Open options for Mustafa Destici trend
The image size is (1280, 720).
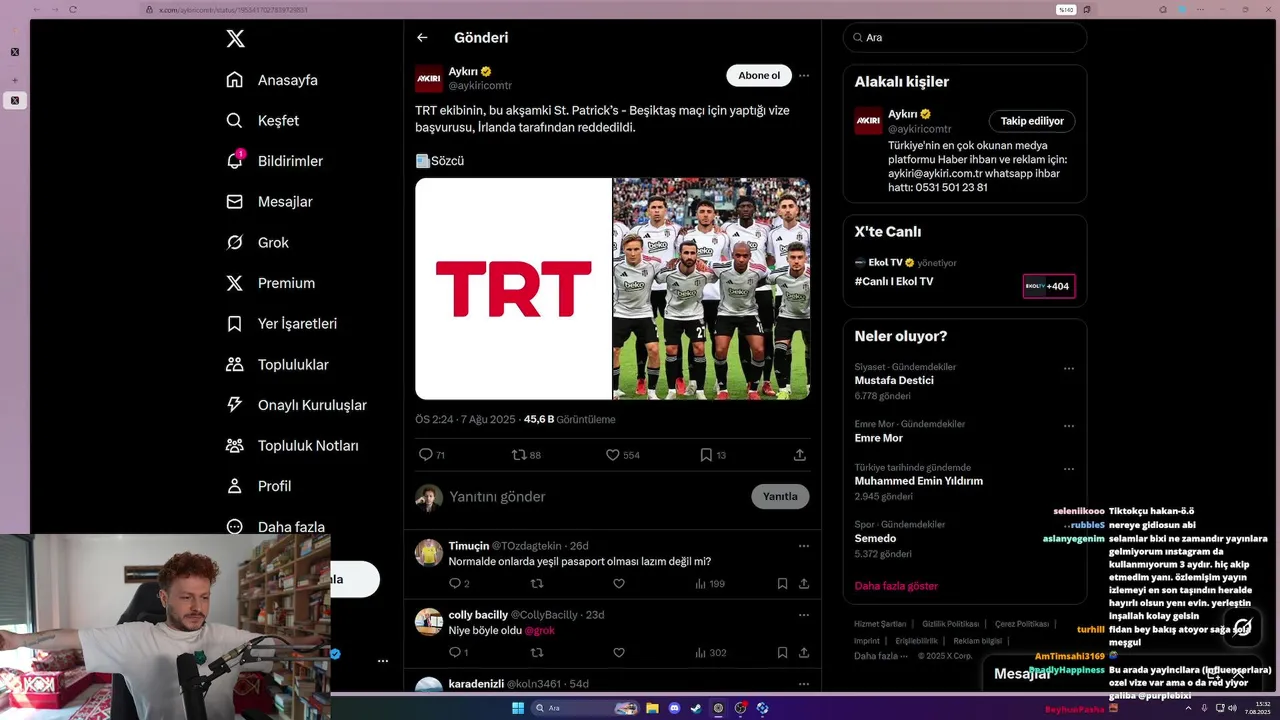tap(1069, 368)
